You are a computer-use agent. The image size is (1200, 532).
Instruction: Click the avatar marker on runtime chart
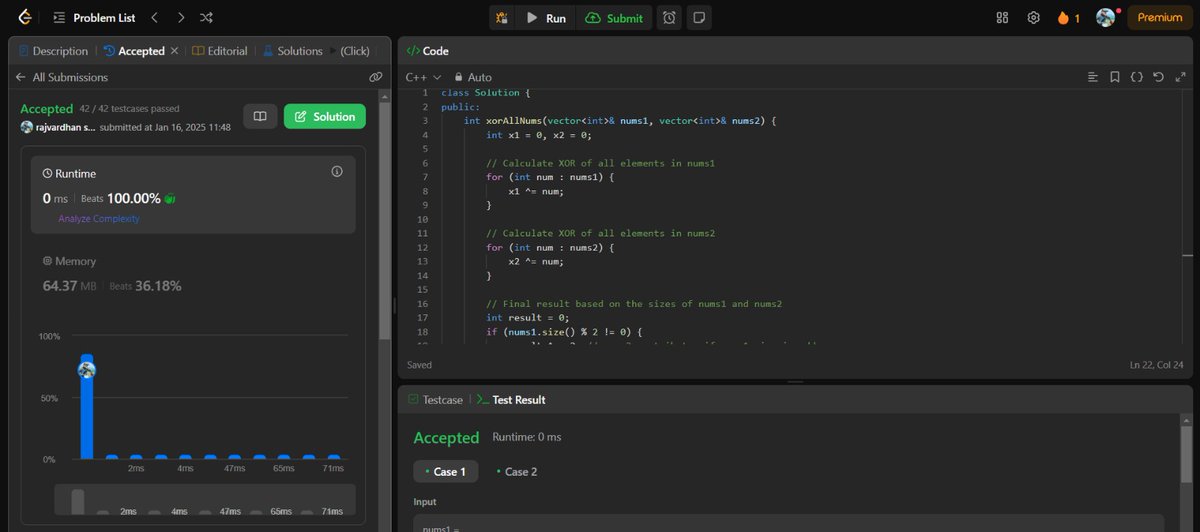coord(87,369)
